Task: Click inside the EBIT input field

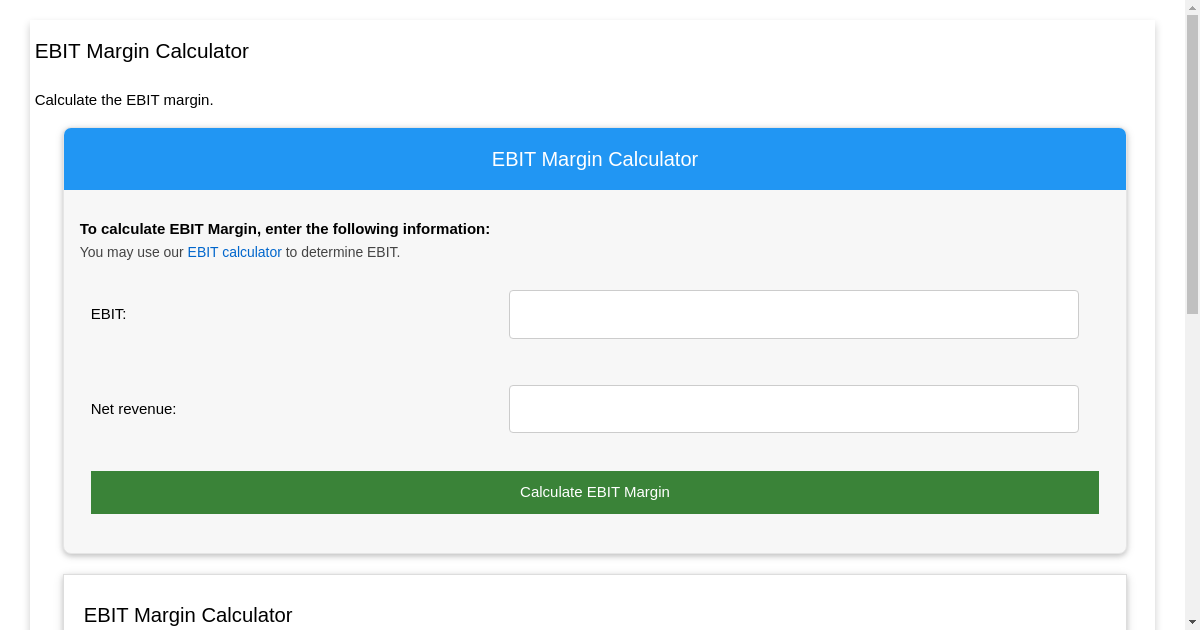Action: (793, 314)
